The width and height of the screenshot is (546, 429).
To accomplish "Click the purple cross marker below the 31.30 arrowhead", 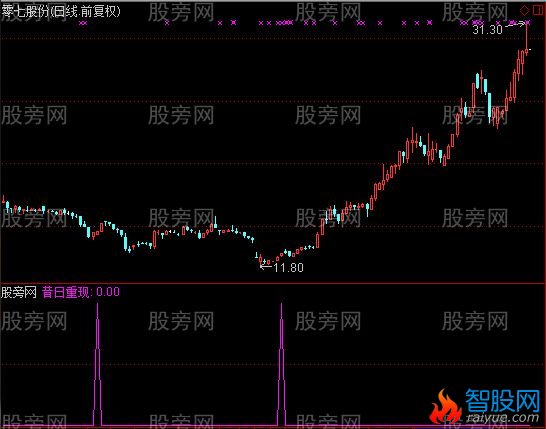I will (x=528, y=23).
